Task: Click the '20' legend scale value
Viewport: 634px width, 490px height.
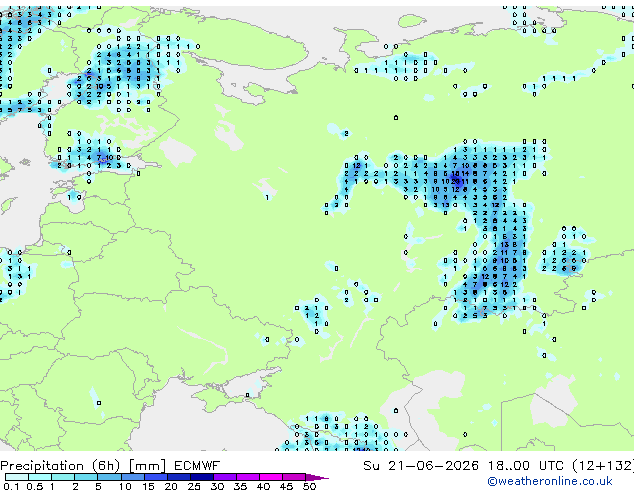Action: 171,486
